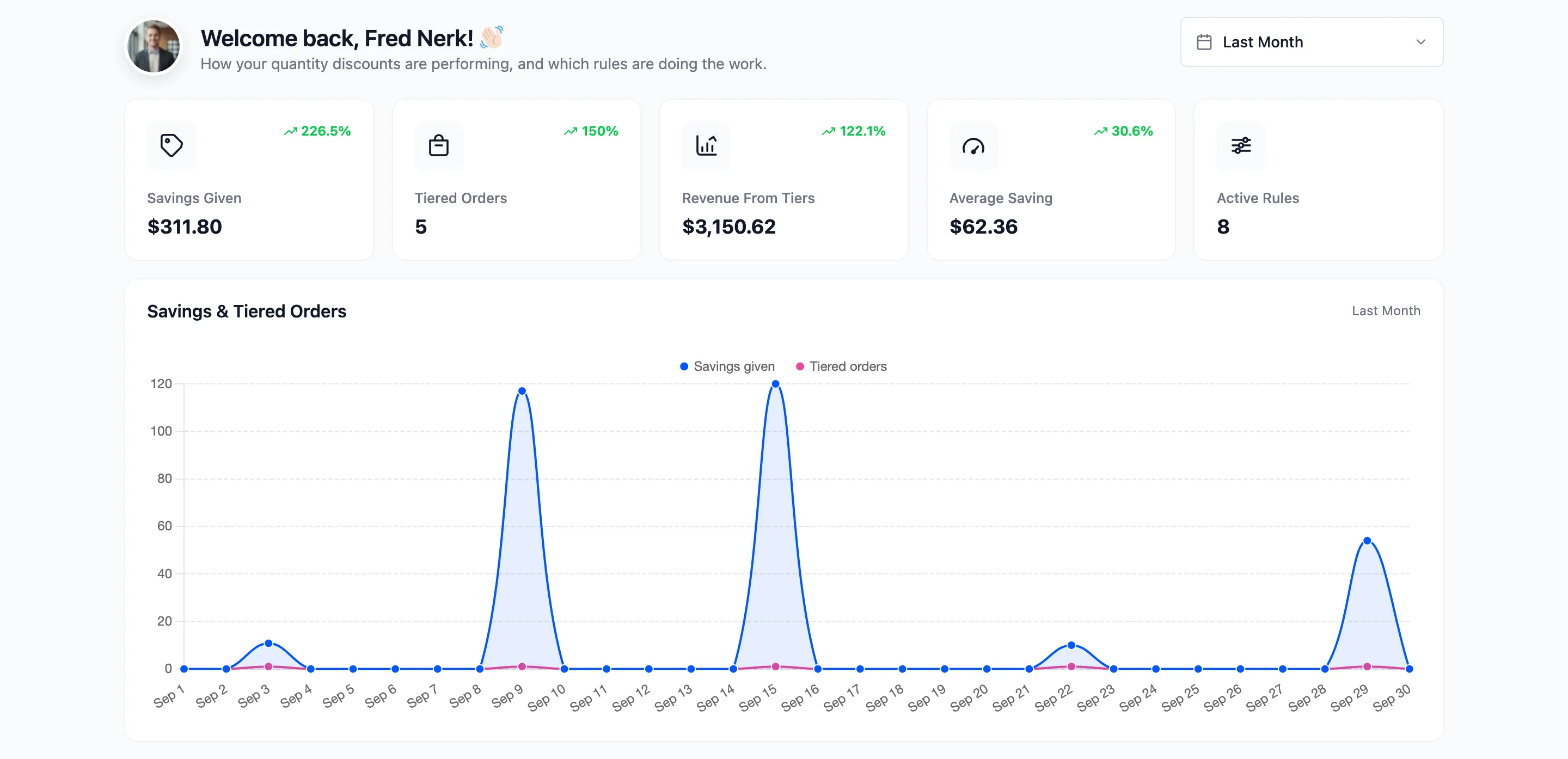This screenshot has width=1568, height=759.
Task: Click the trending-up arrow beside 30.6%
Action: (1100, 131)
